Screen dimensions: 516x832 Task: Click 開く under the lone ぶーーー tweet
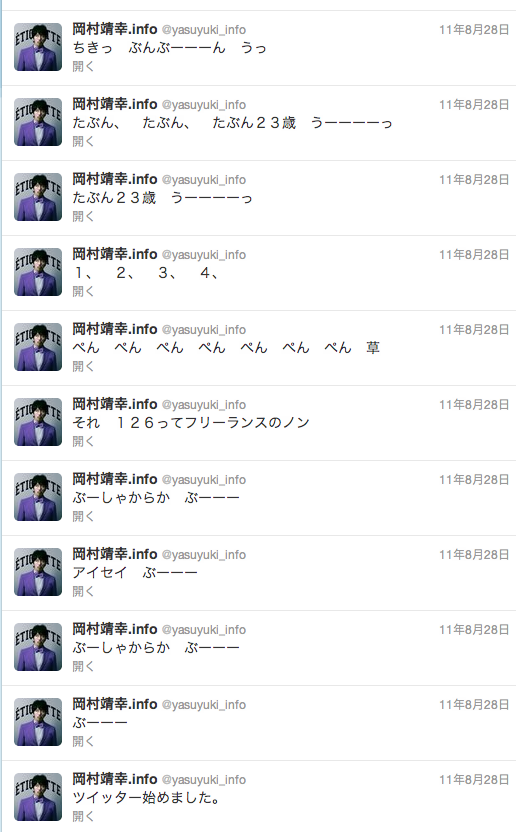(83, 741)
